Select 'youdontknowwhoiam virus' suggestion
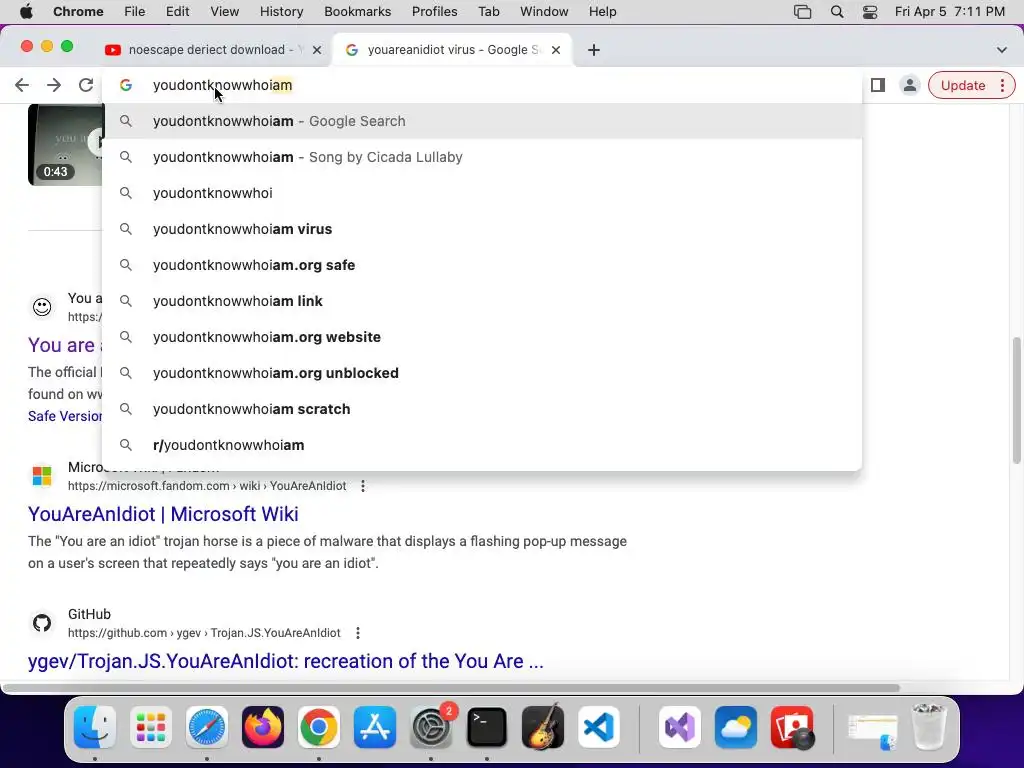The image size is (1024, 768). [x=483, y=229]
